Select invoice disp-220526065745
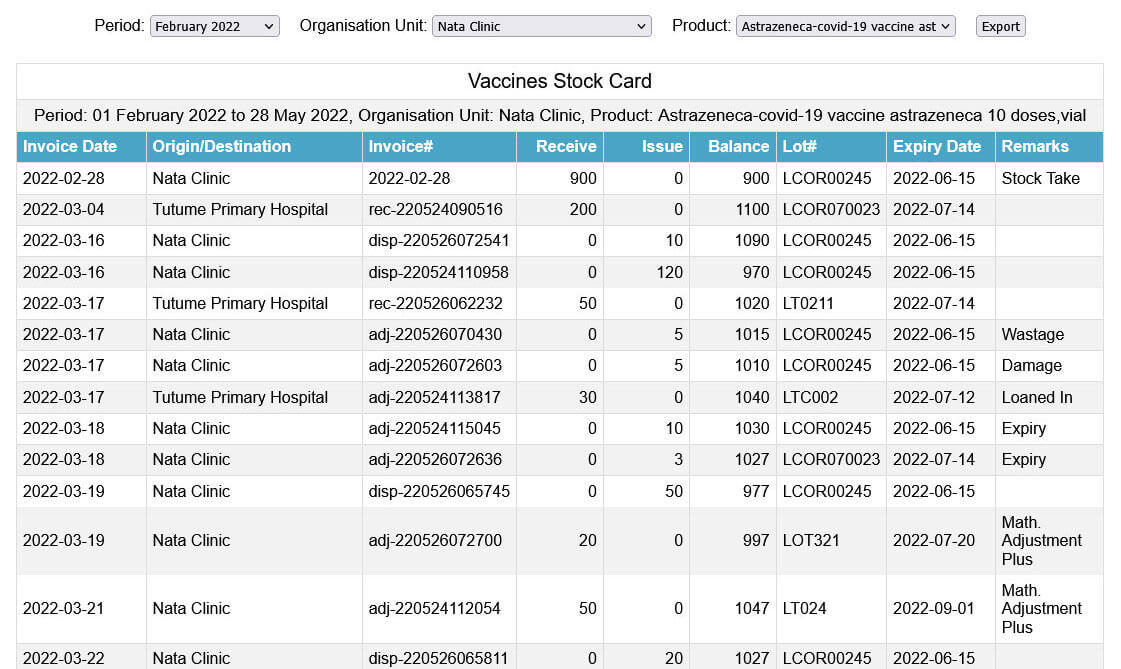 [x=439, y=492]
